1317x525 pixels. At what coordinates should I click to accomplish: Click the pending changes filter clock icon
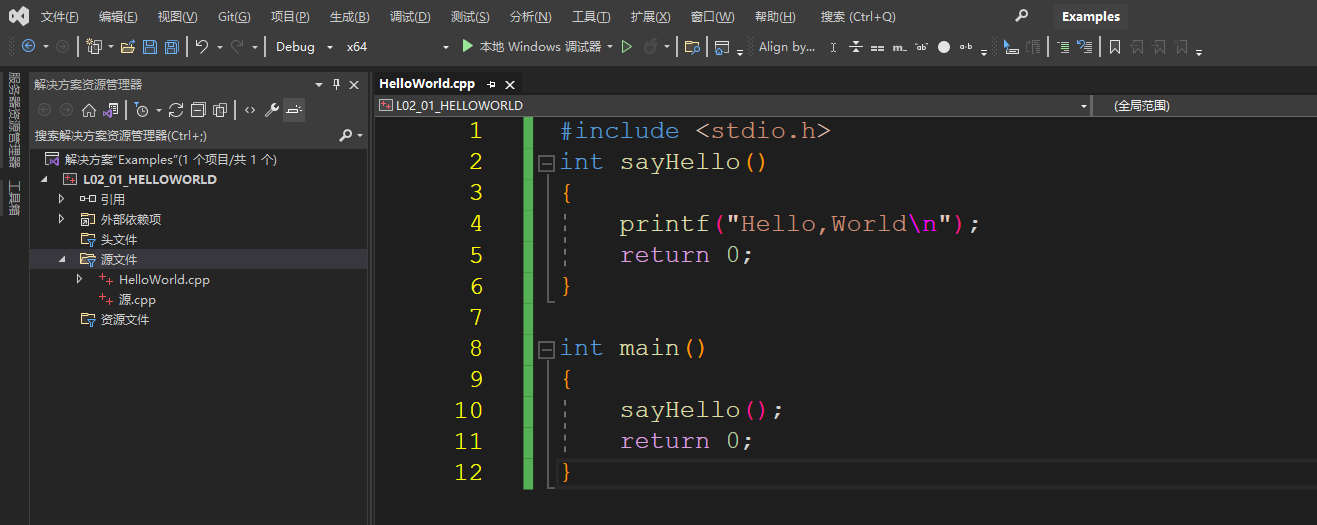click(141, 110)
